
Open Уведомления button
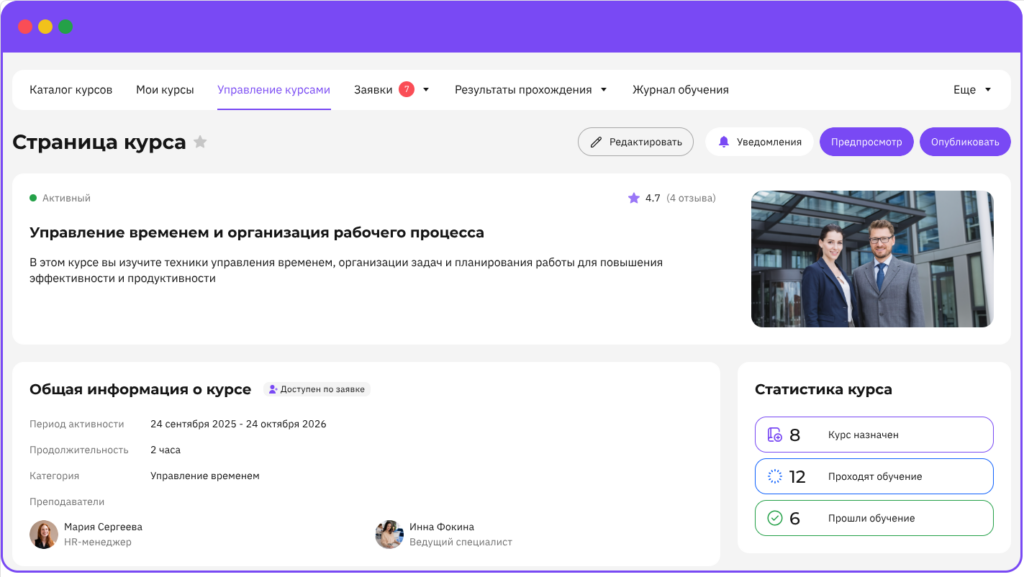click(x=760, y=142)
